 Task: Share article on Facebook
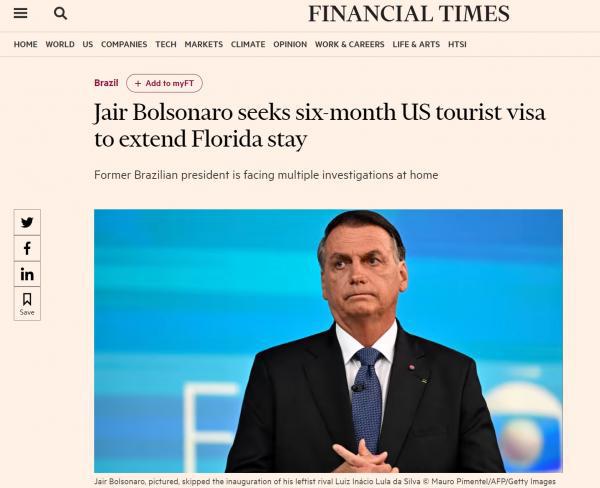click(x=27, y=248)
